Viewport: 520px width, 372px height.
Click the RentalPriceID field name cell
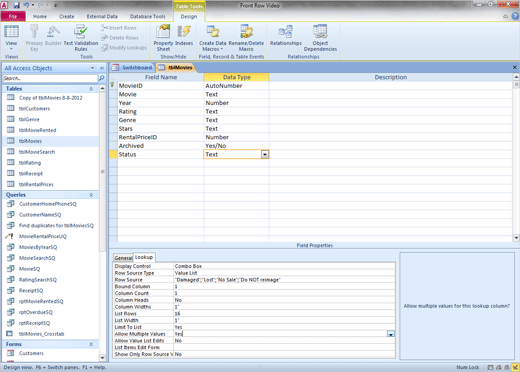(x=161, y=137)
